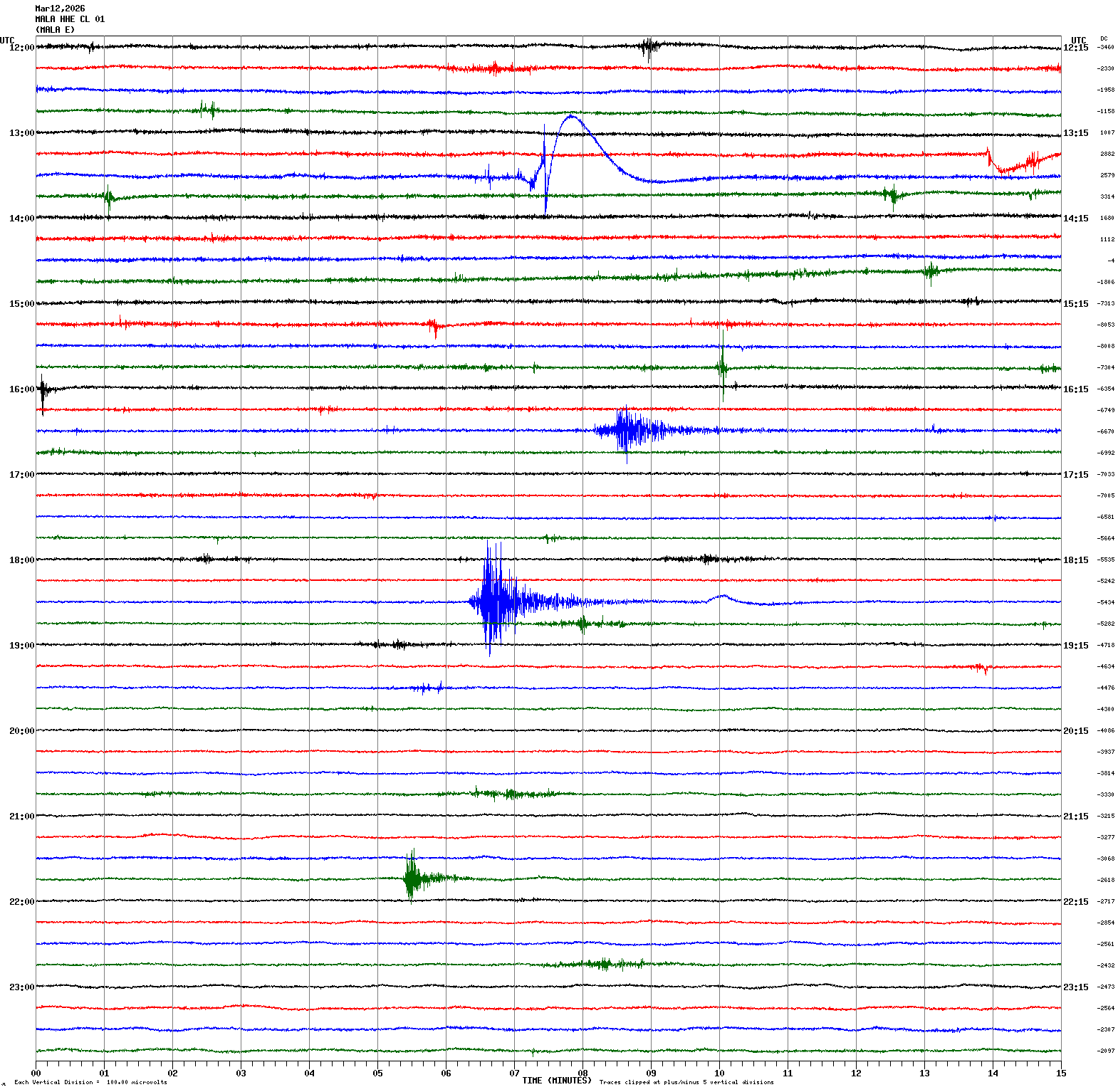Click the DC column header at top right
Image resolution: width=1118 pixels, height=1092 pixels.
[1104, 38]
